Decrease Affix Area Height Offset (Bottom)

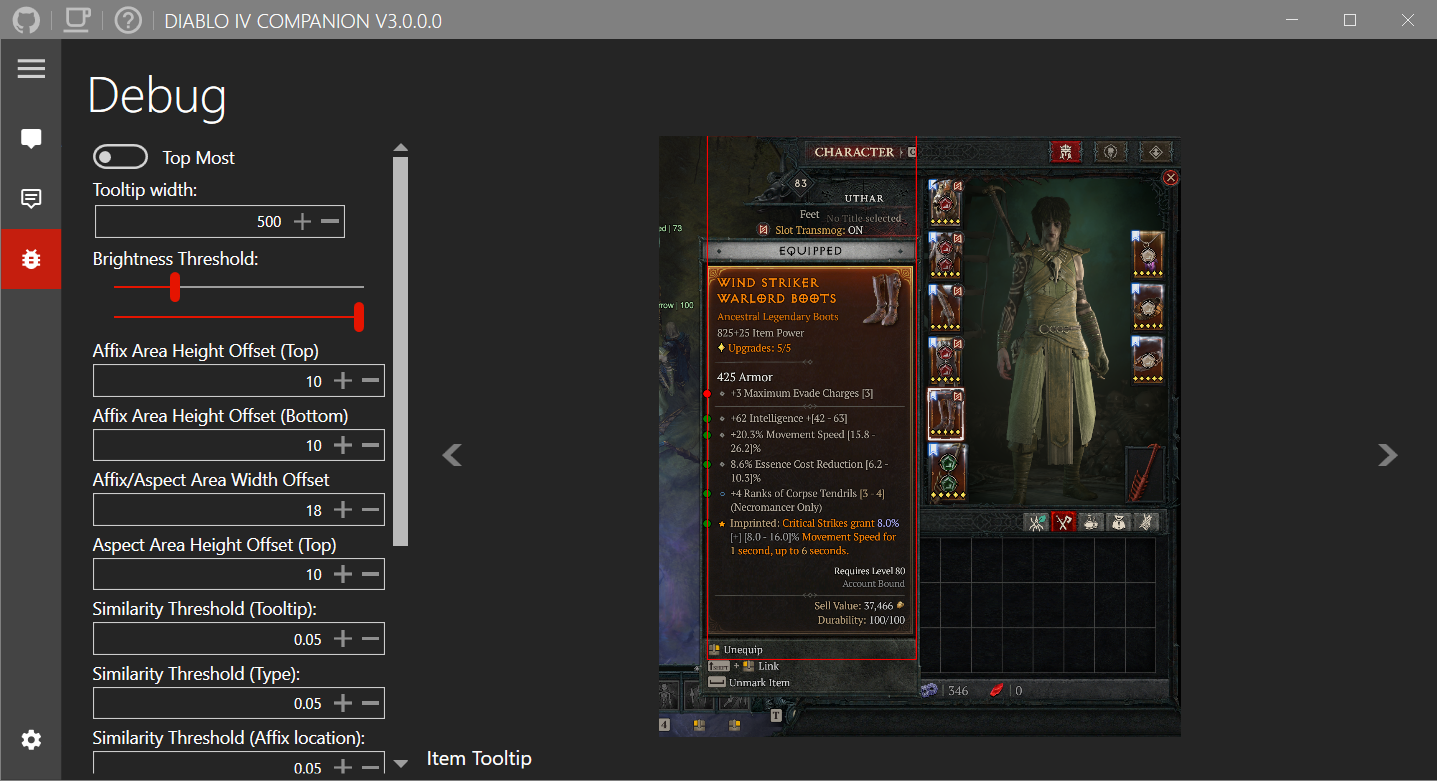(370, 445)
